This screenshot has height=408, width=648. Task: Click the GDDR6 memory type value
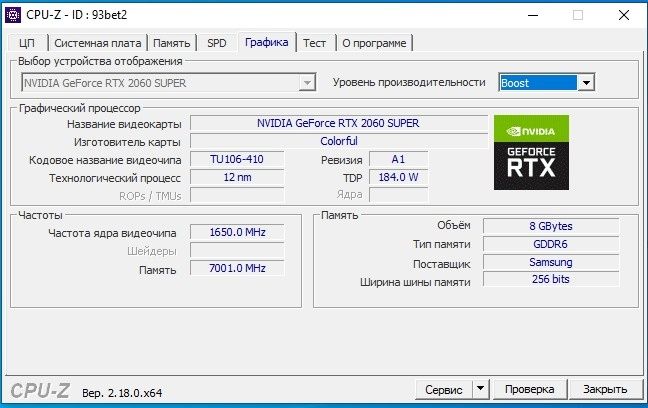click(x=551, y=244)
